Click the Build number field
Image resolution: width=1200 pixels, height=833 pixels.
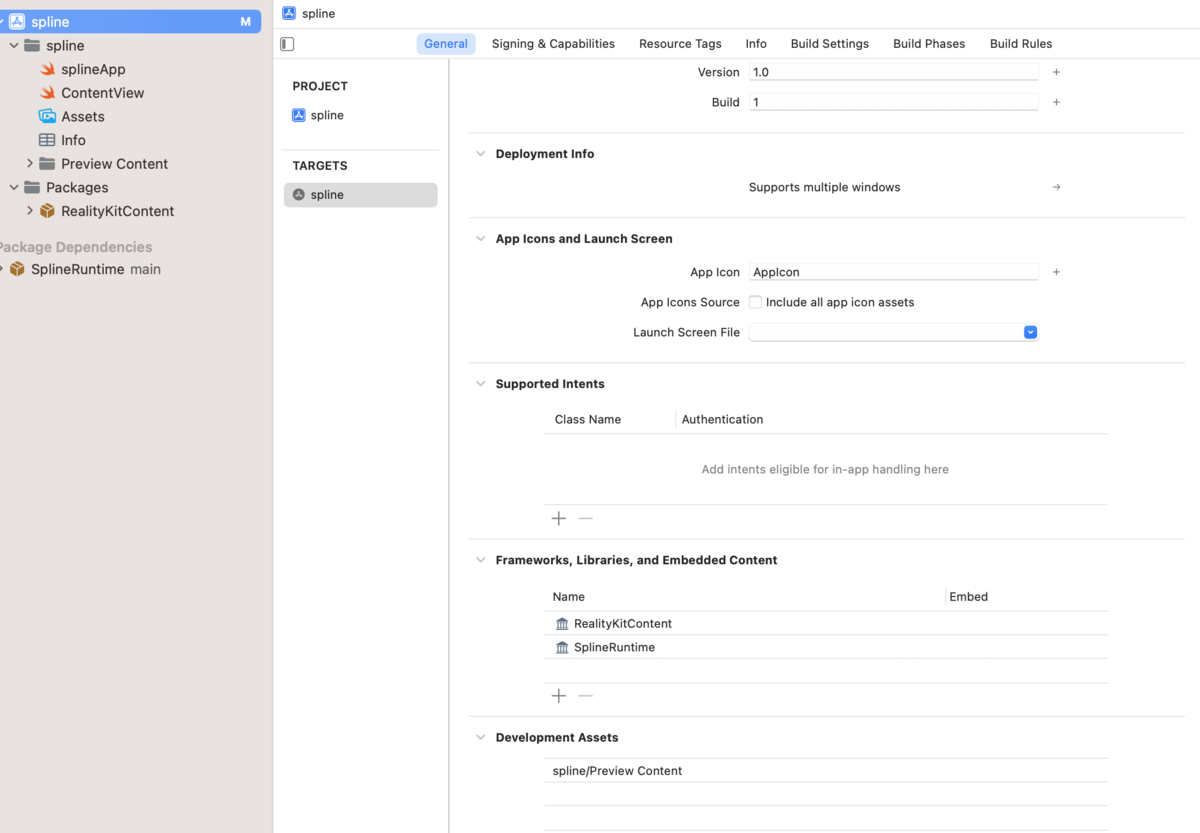(894, 102)
